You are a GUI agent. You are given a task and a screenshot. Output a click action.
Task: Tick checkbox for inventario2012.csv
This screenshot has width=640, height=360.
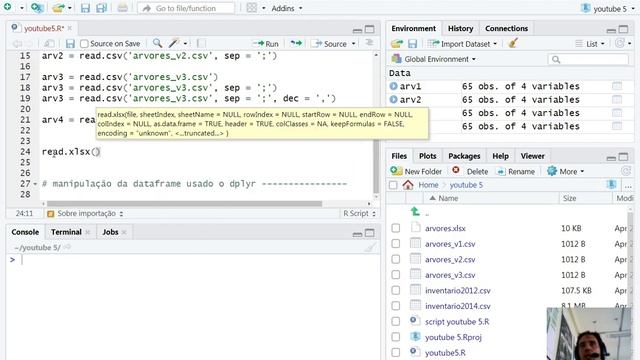point(396,290)
